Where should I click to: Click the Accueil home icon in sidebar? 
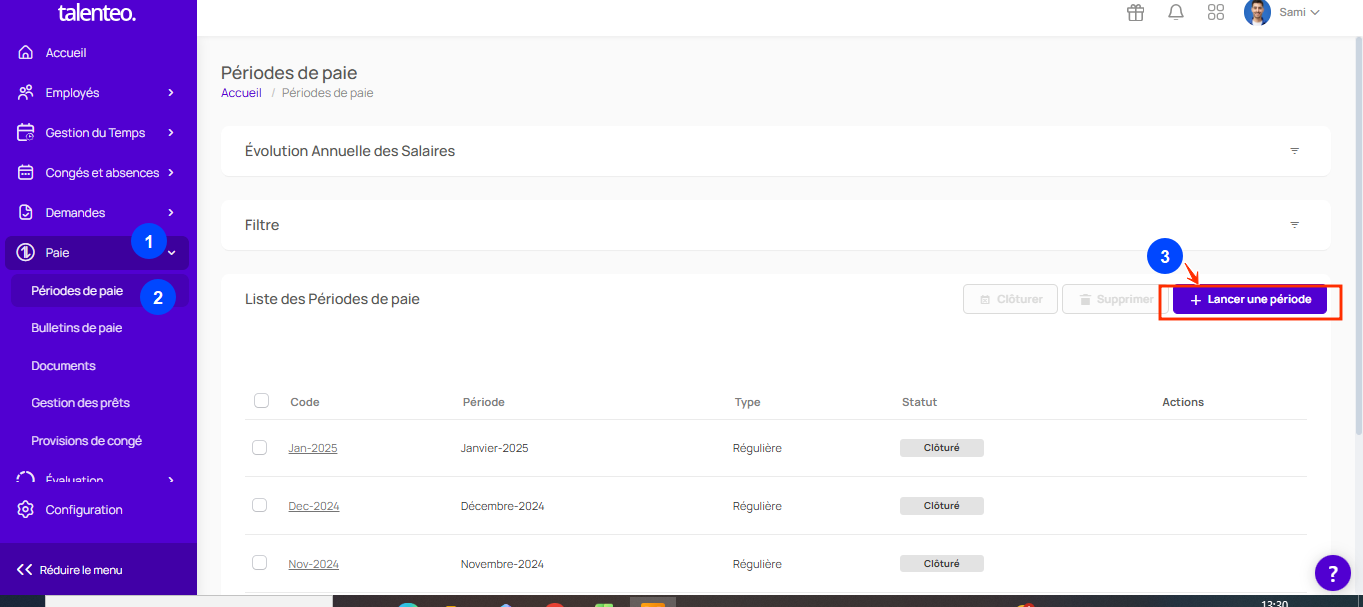tap(26, 53)
